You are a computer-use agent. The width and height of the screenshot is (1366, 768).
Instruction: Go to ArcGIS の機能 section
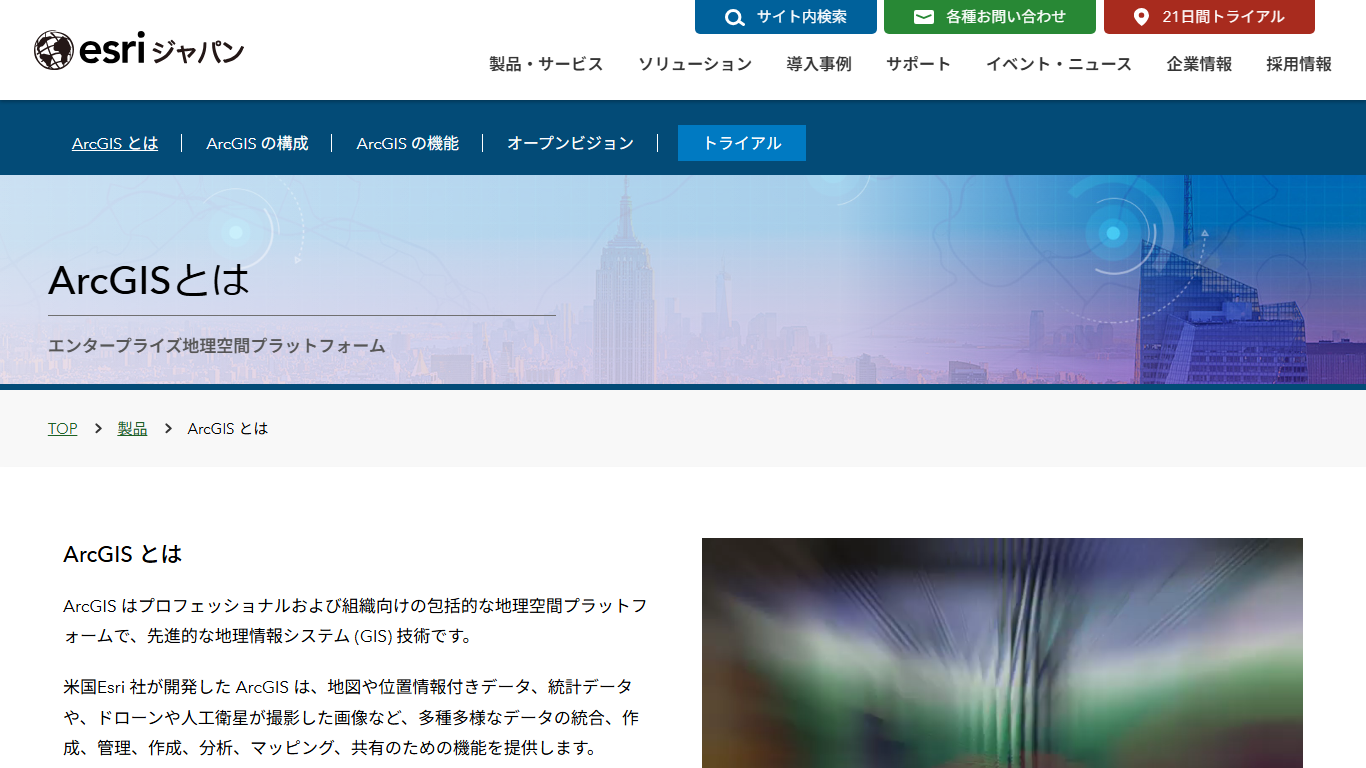[408, 143]
